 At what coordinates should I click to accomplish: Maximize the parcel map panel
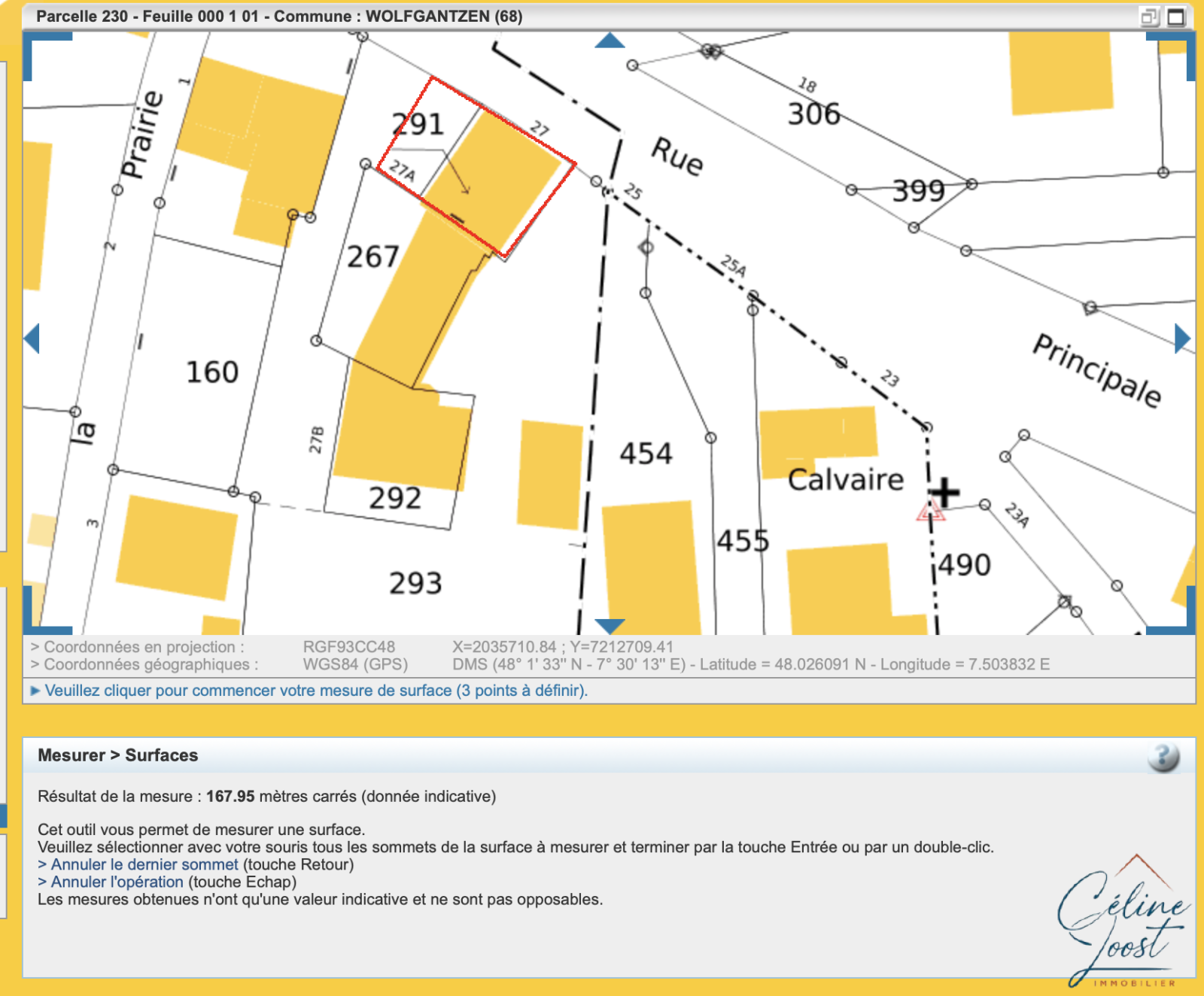coord(1176,17)
